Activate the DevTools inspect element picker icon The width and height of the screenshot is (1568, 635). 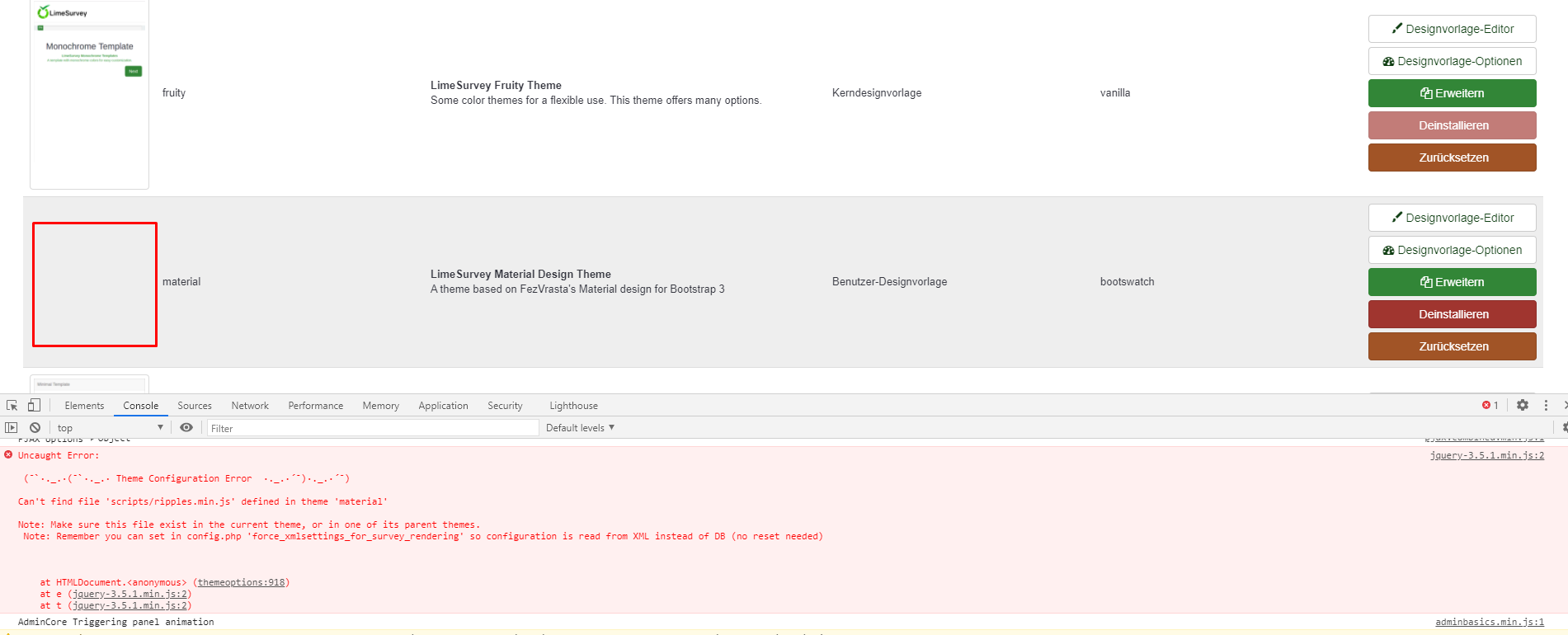pyautogui.click(x=12, y=406)
